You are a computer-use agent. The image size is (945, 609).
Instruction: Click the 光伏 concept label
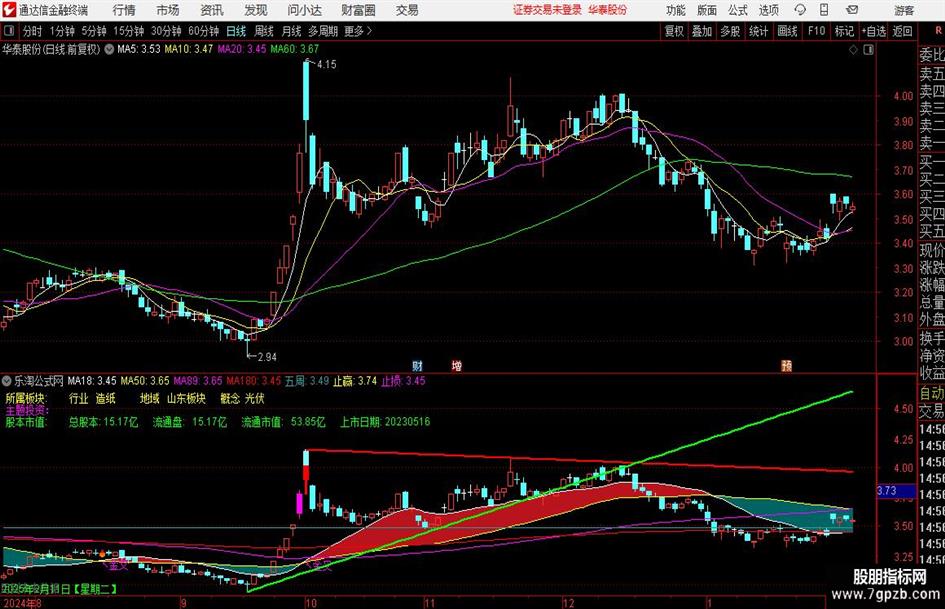click(x=254, y=399)
